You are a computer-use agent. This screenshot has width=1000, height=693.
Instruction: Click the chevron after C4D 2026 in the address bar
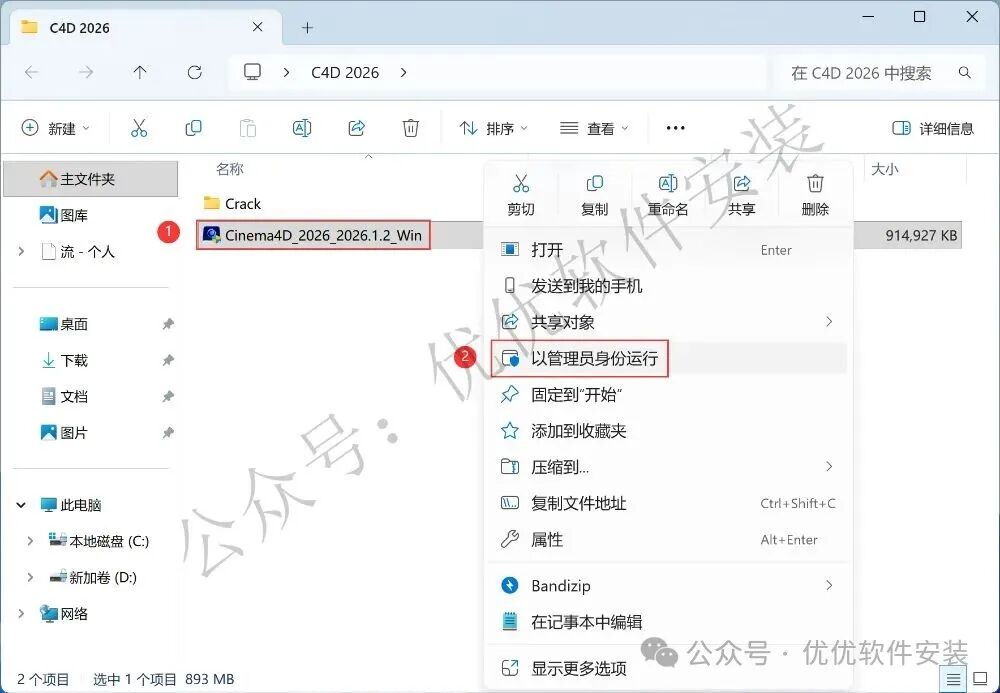pos(403,73)
